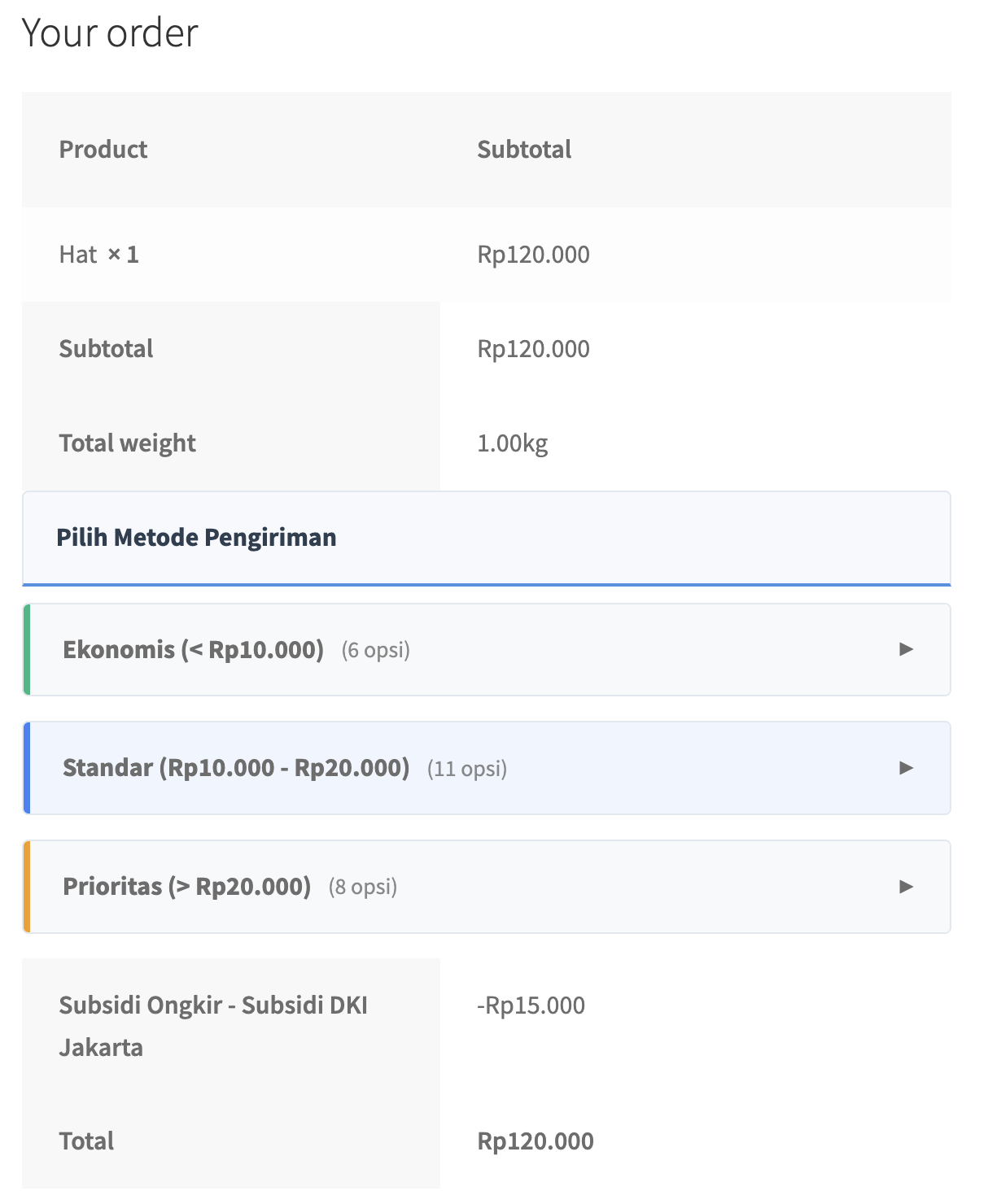The width and height of the screenshot is (988, 1204).
Task: Click the bold Total Rp120.000 amount
Action: [535, 1141]
